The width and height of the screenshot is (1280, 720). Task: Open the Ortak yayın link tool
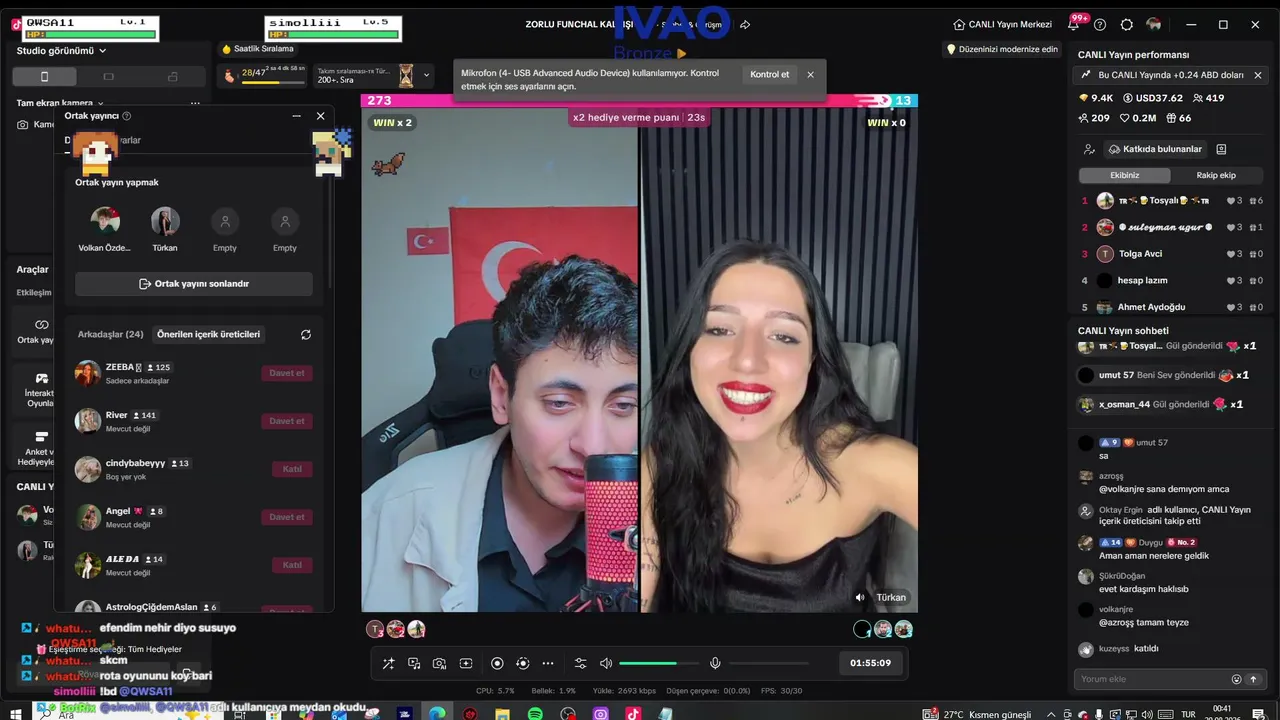41,324
